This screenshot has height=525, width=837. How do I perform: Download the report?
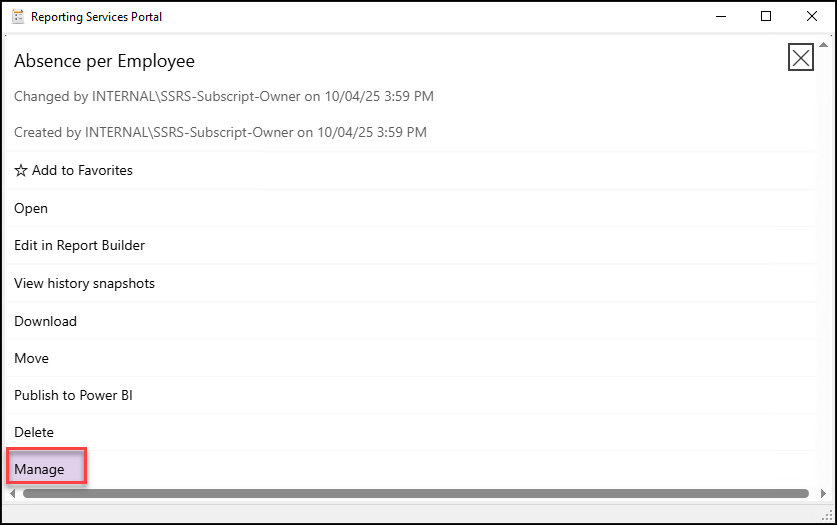tap(45, 321)
